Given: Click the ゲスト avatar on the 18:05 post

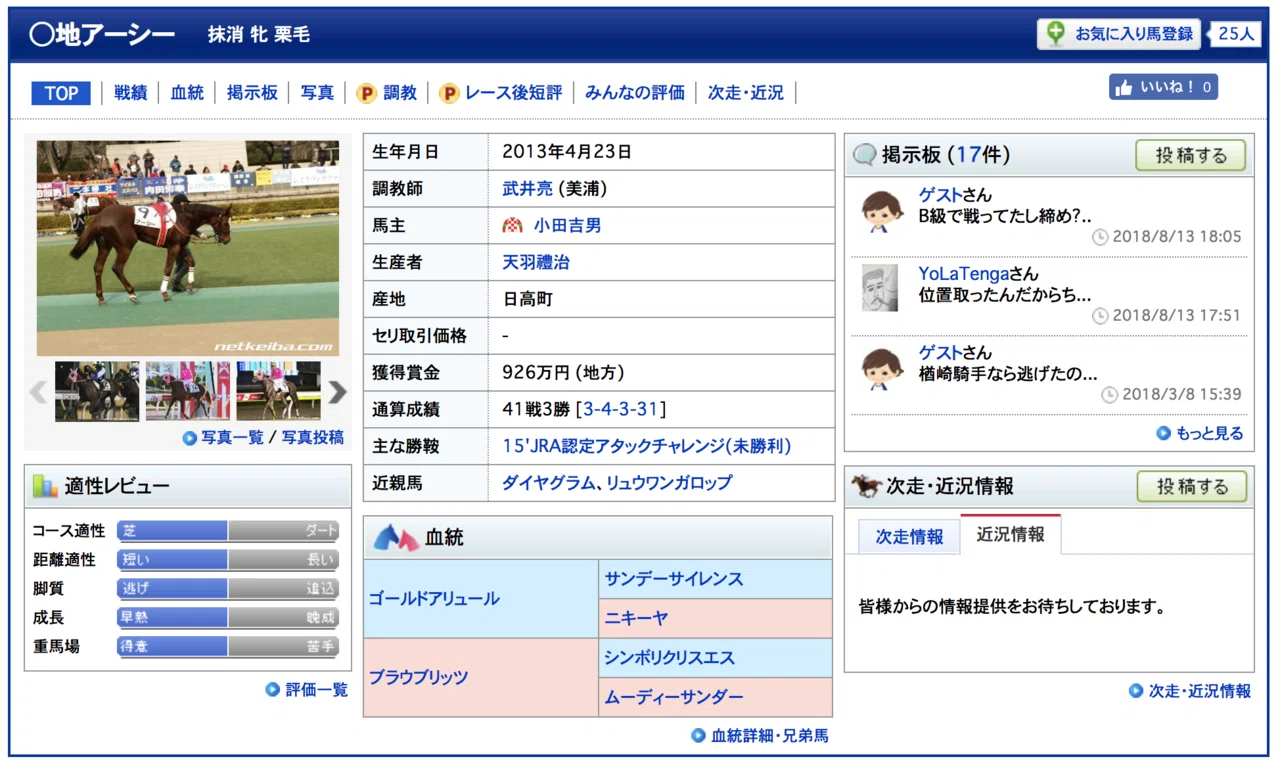Looking at the screenshot, I should click(883, 210).
